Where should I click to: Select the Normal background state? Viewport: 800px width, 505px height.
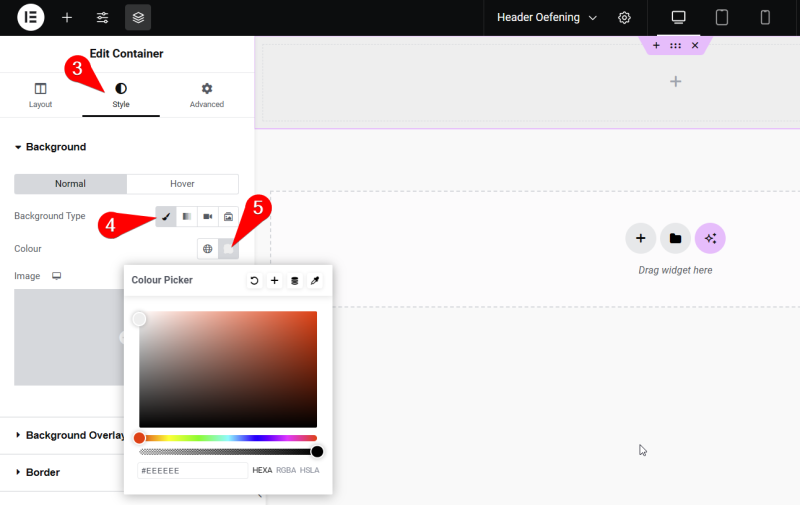coord(70,184)
